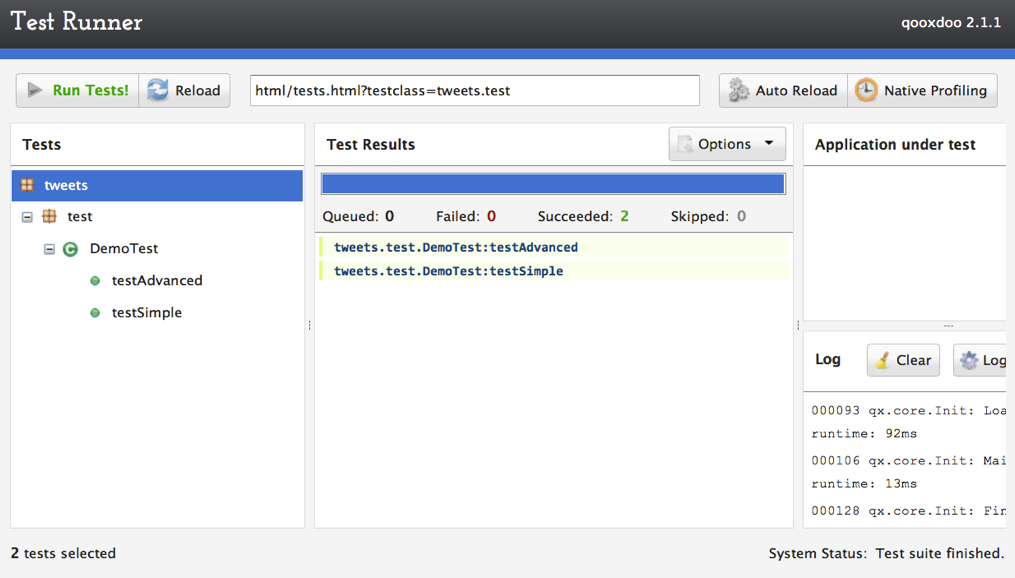Collapse the test package node
Image resolution: width=1015 pixels, height=578 pixels.
(x=27, y=216)
